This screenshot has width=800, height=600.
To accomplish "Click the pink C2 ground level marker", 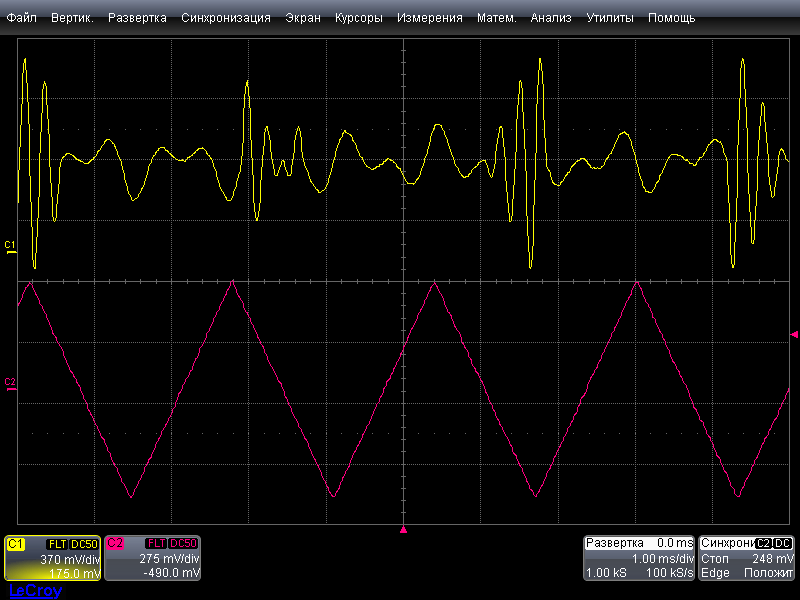I will [x=11, y=384].
